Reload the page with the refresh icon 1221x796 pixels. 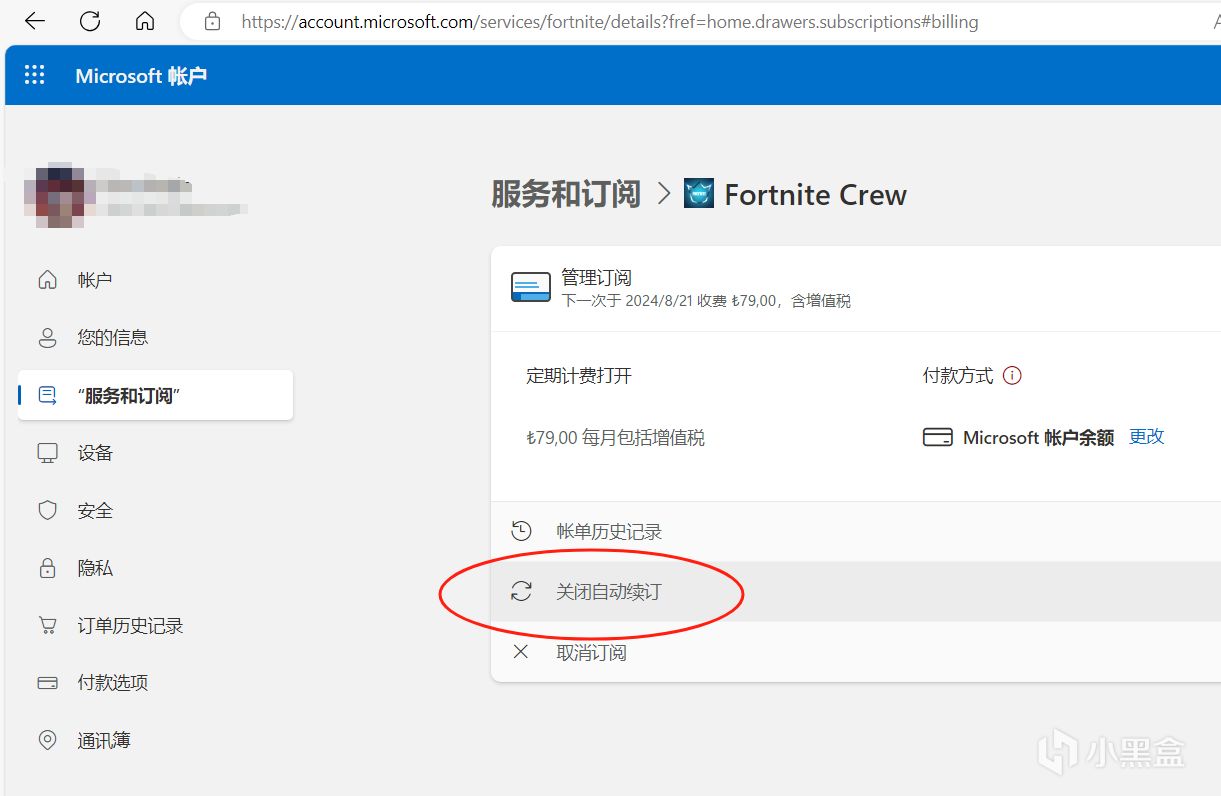tap(90, 21)
